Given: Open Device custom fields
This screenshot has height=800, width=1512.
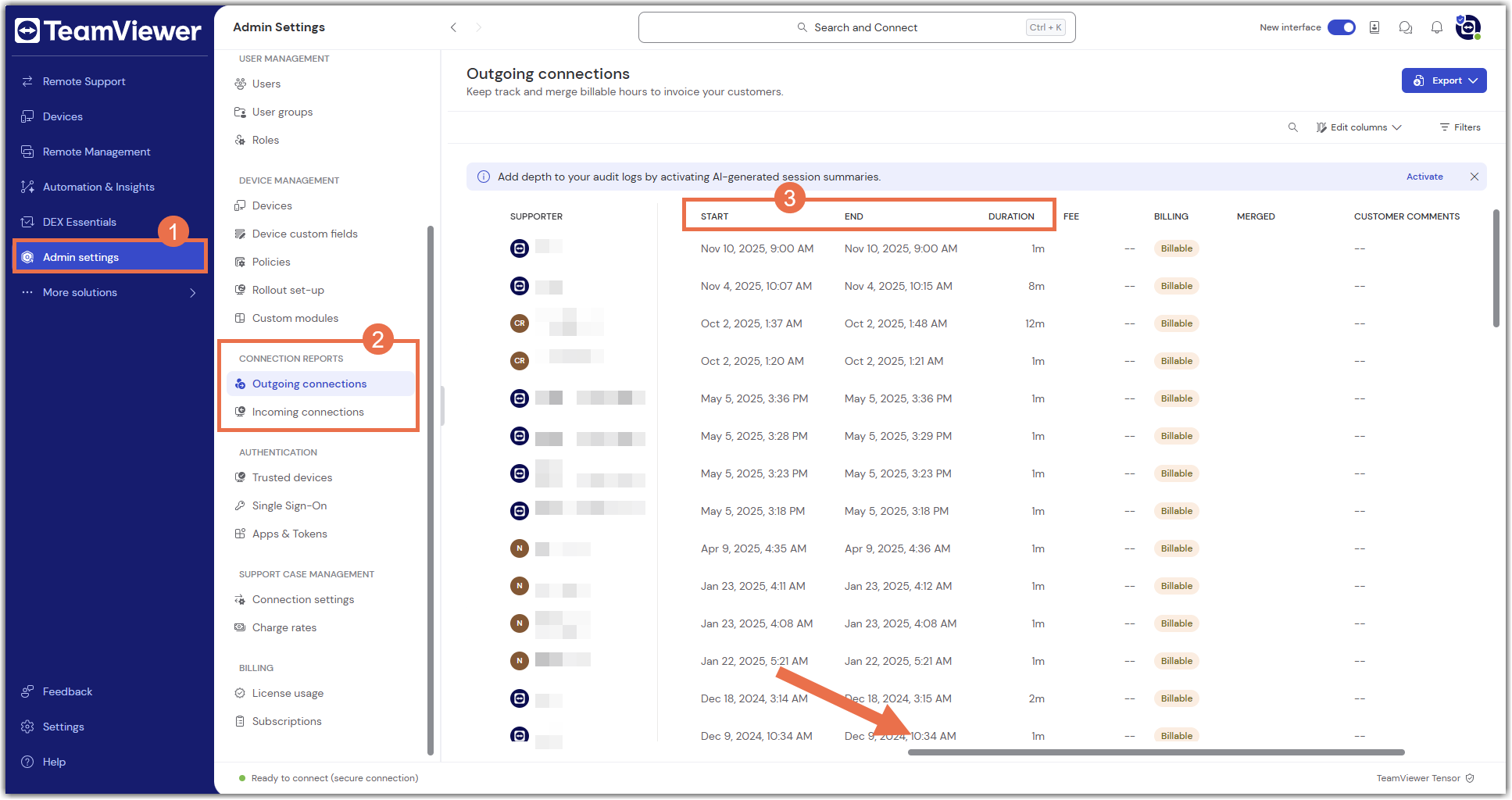Looking at the screenshot, I should click(x=305, y=234).
